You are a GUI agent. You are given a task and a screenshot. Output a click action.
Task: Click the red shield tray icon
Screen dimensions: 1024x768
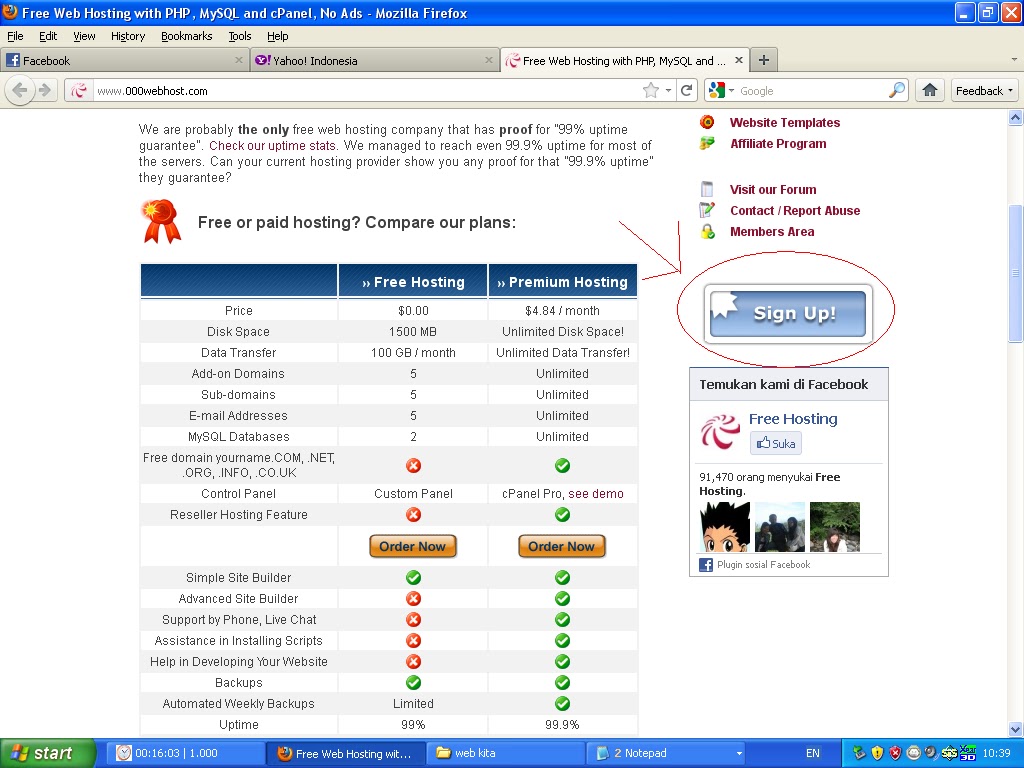coord(895,753)
